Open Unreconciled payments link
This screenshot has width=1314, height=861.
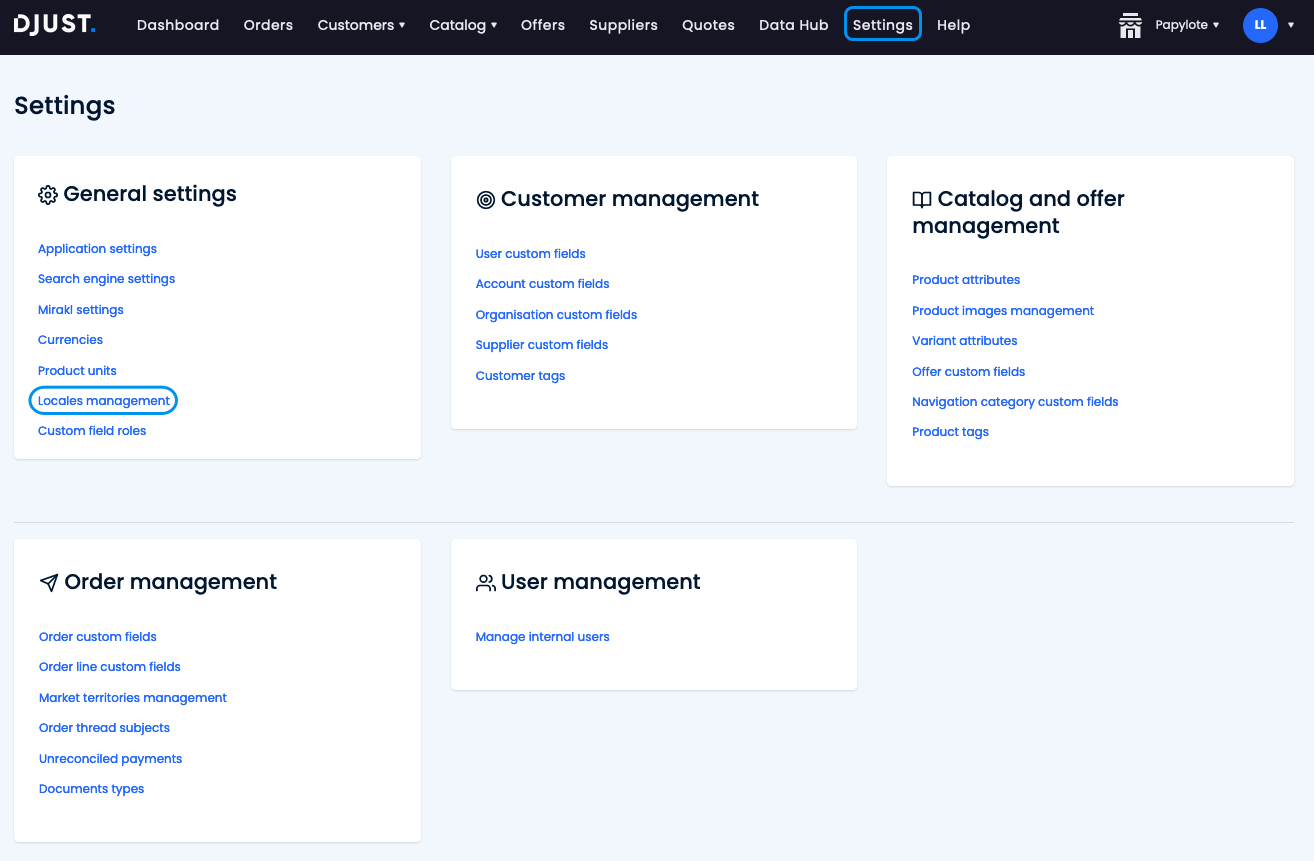click(x=110, y=759)
